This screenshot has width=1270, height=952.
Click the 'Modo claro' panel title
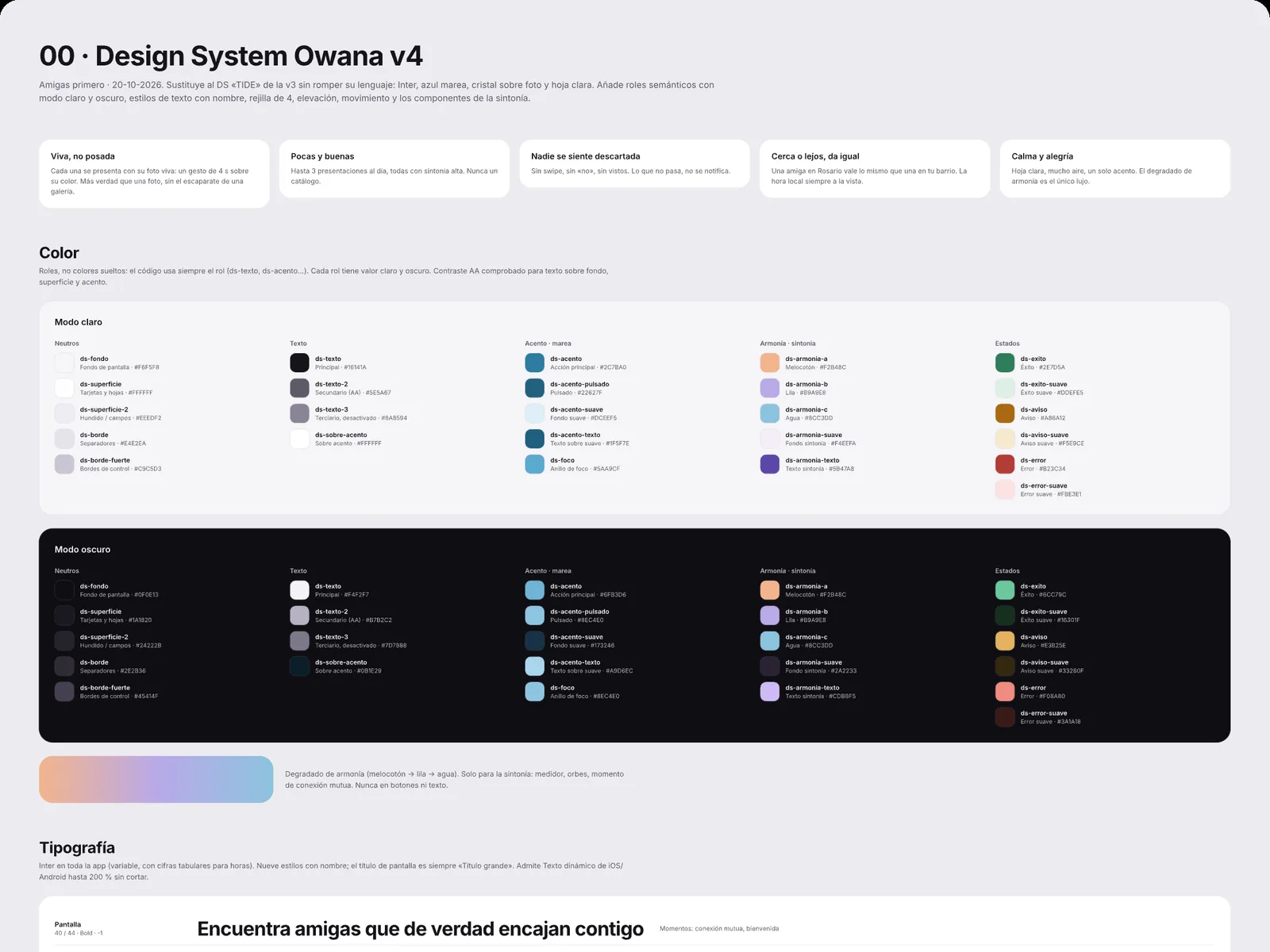pyautogui.click(x=79, y=322)
